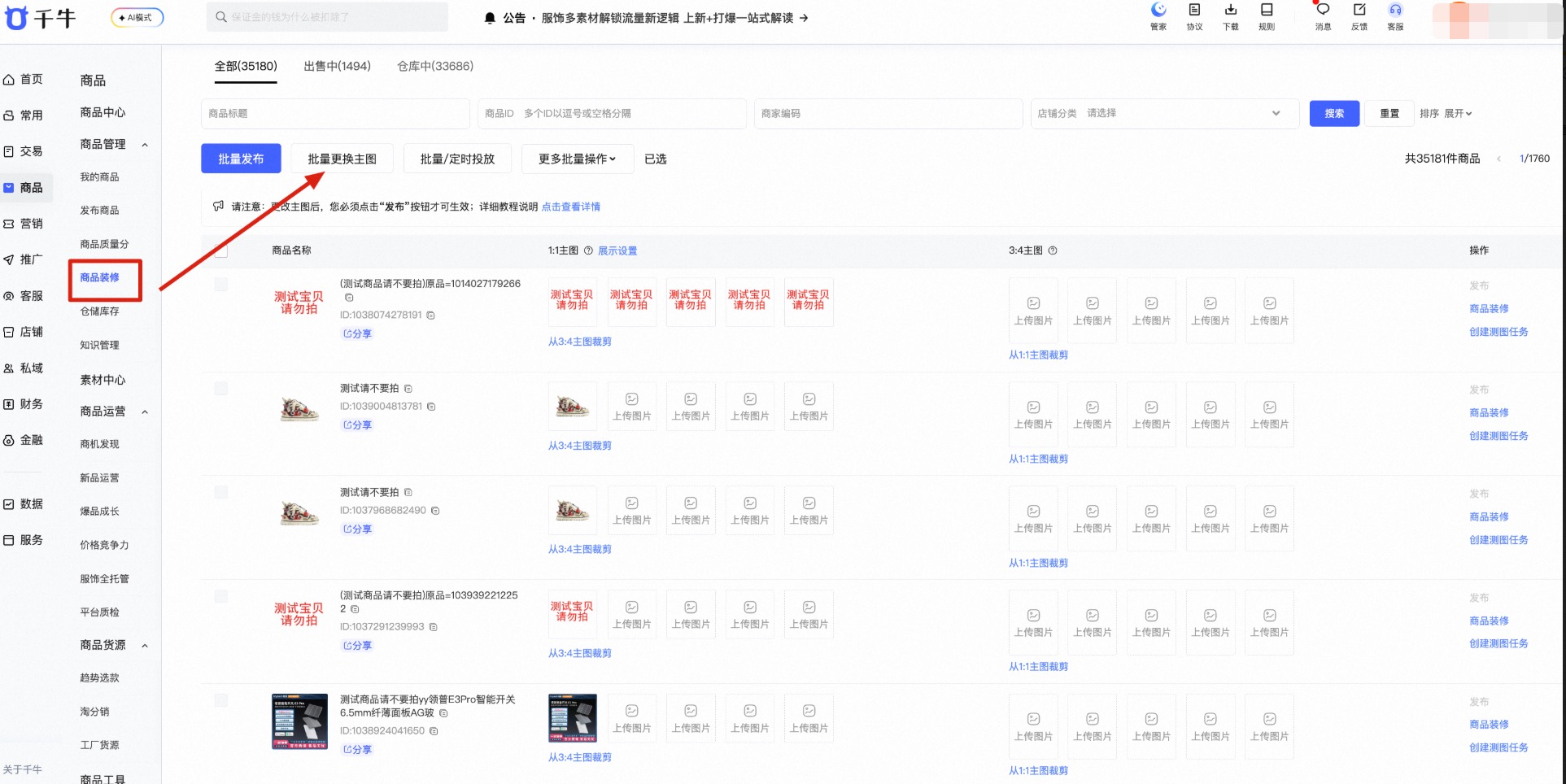This screenshot has width=1566, height=784.
Task: Open 点击查看详情 link
Action: [x=571, y=207]
